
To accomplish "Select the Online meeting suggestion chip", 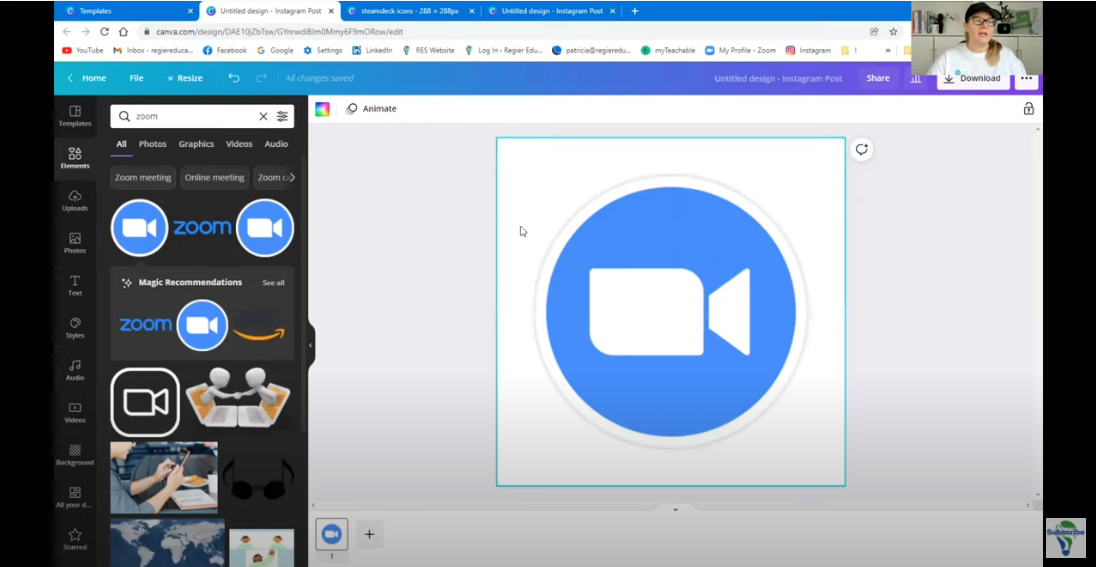I will [x=214, y=178].
